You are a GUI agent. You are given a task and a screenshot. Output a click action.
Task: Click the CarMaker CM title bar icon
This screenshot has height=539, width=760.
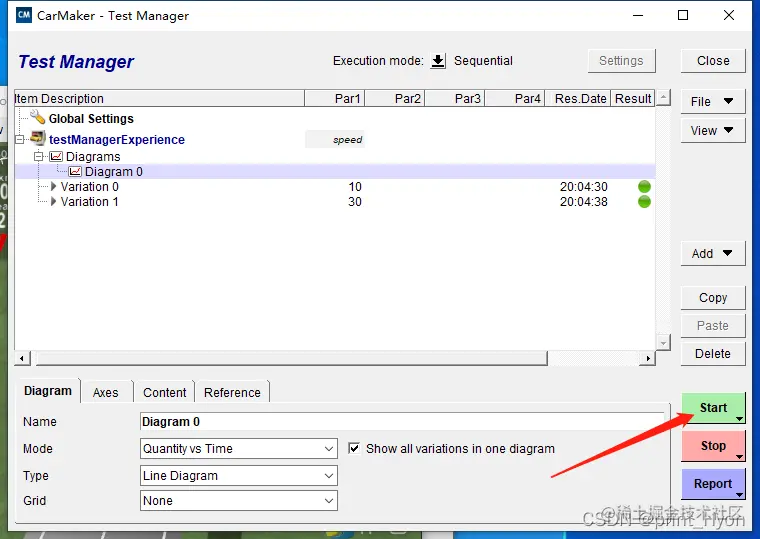coord(24,15)
